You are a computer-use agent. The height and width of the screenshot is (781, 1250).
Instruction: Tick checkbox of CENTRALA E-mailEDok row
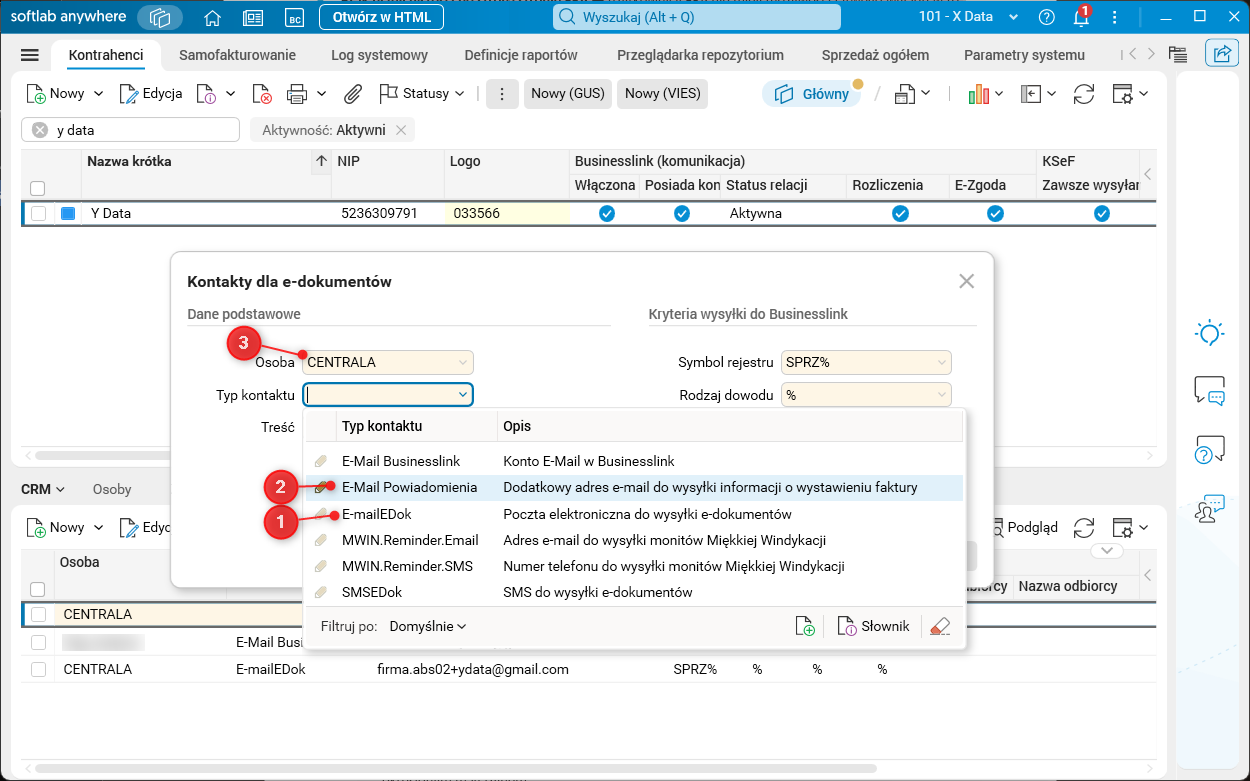pyautogui.click(x=38, y=669)
